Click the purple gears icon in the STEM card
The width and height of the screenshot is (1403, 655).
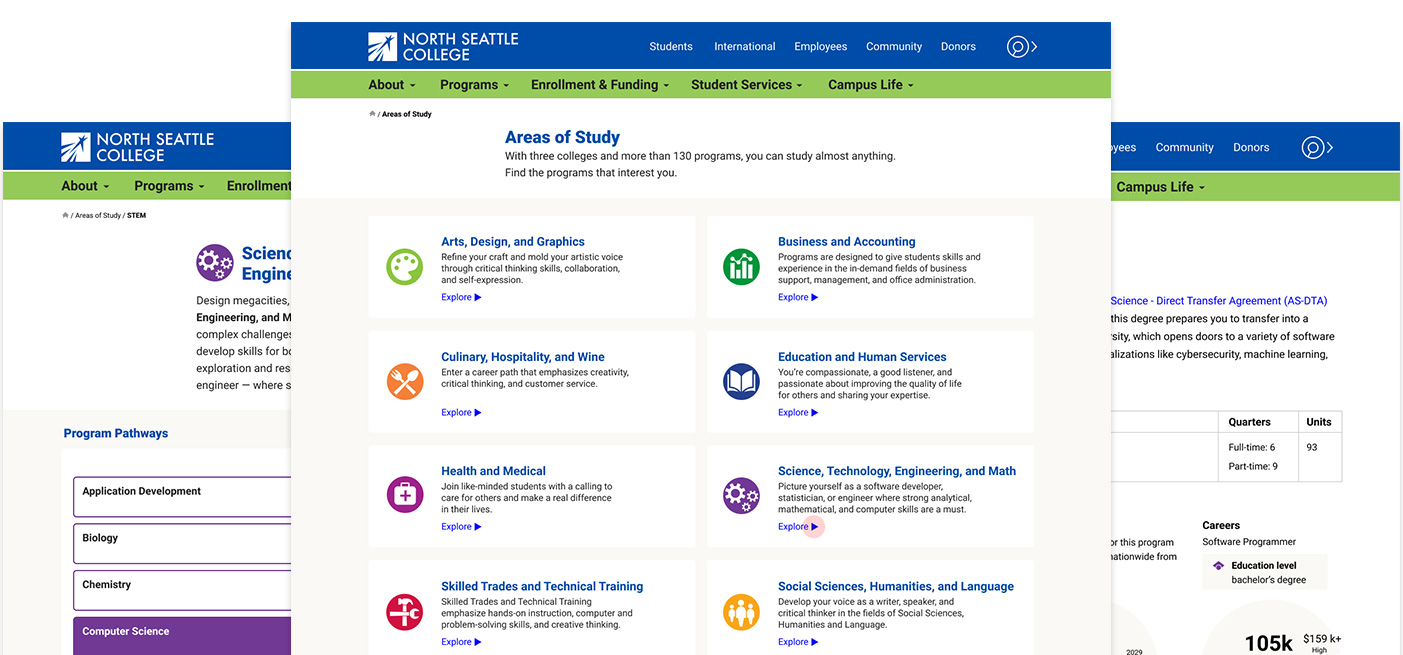742,495
